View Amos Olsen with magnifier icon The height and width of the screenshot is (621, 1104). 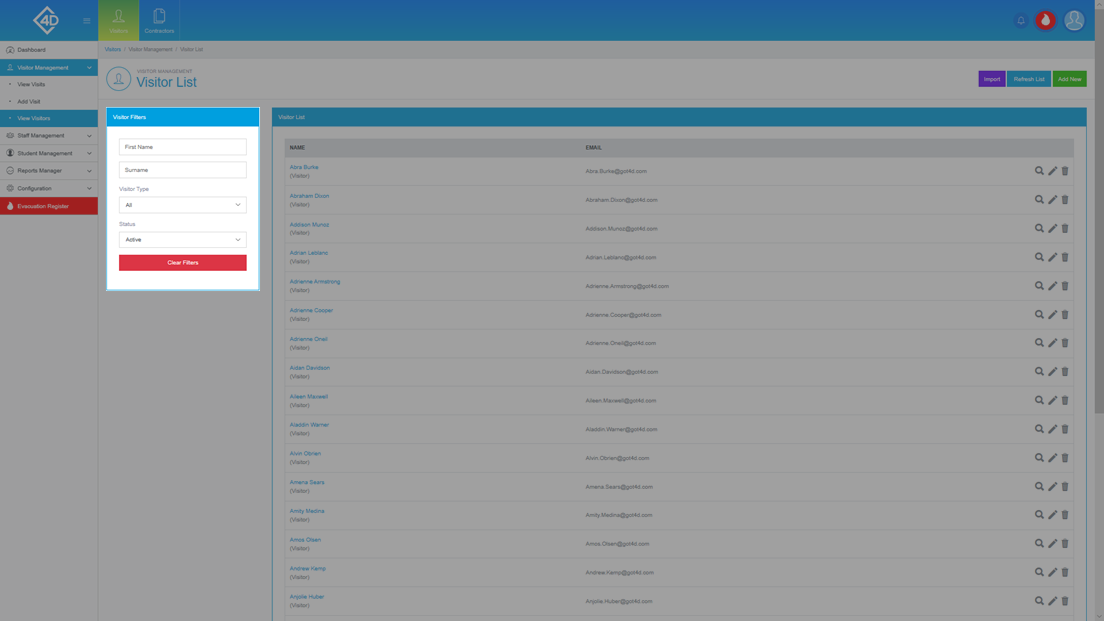(x=1039, y=544)
